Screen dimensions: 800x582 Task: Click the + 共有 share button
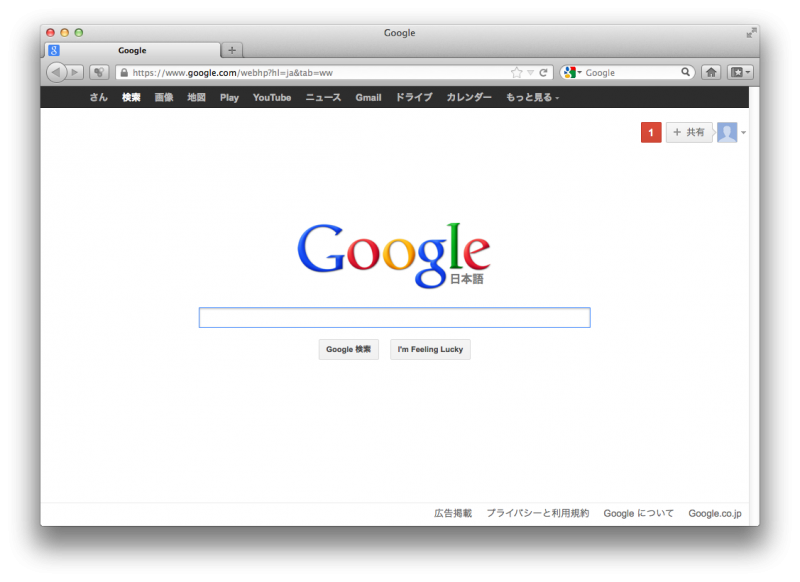pos(689,132)
